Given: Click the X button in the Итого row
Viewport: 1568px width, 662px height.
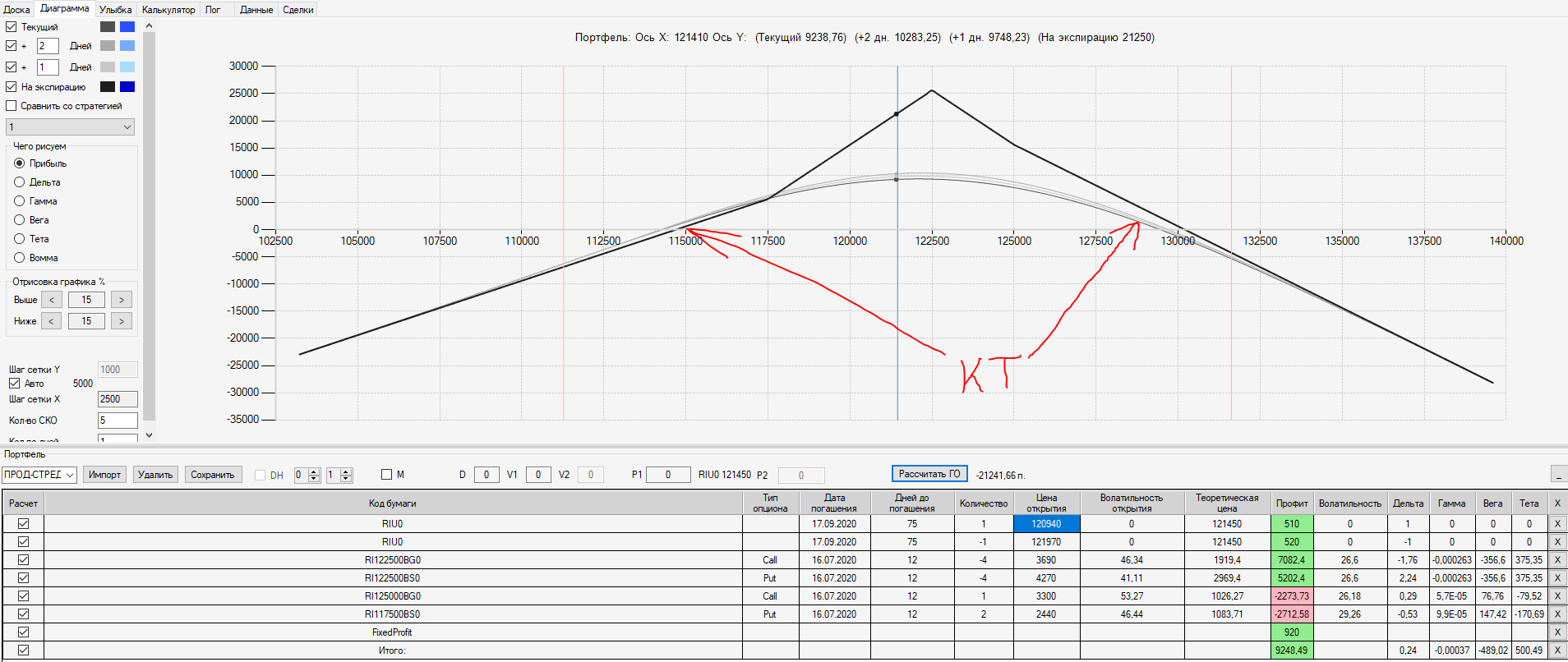Looking at the screenshot, I should (x=1556, y=651).
